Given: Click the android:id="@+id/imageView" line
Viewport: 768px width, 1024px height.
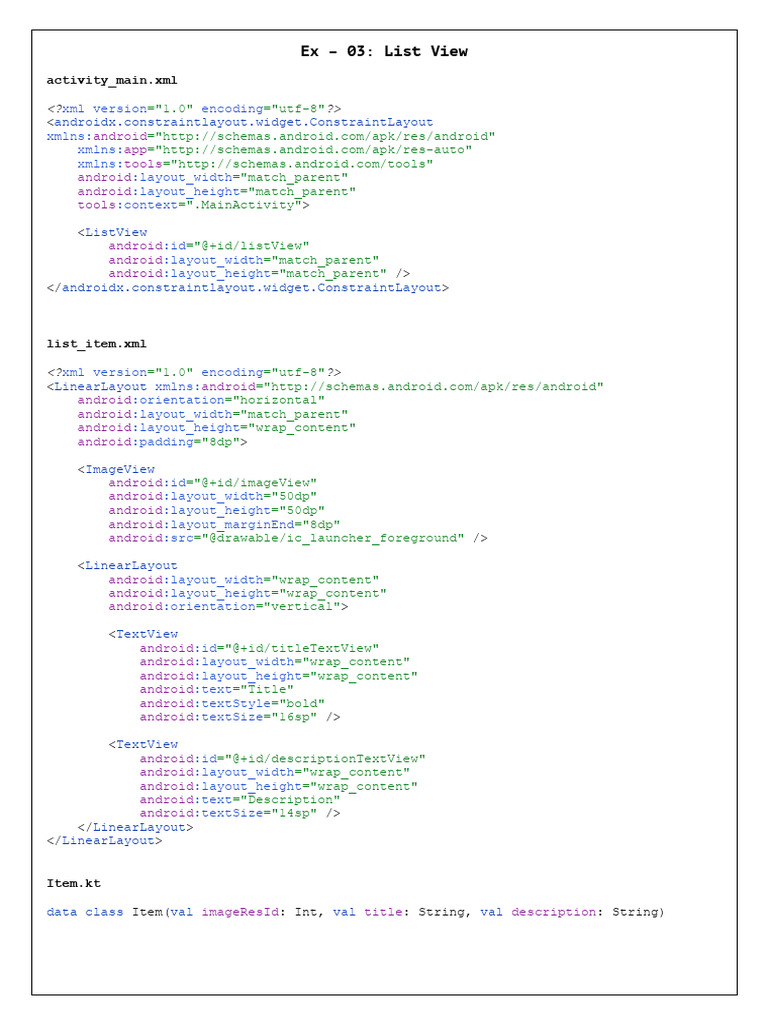Looking at the screenshot, I should pos(213,483).
